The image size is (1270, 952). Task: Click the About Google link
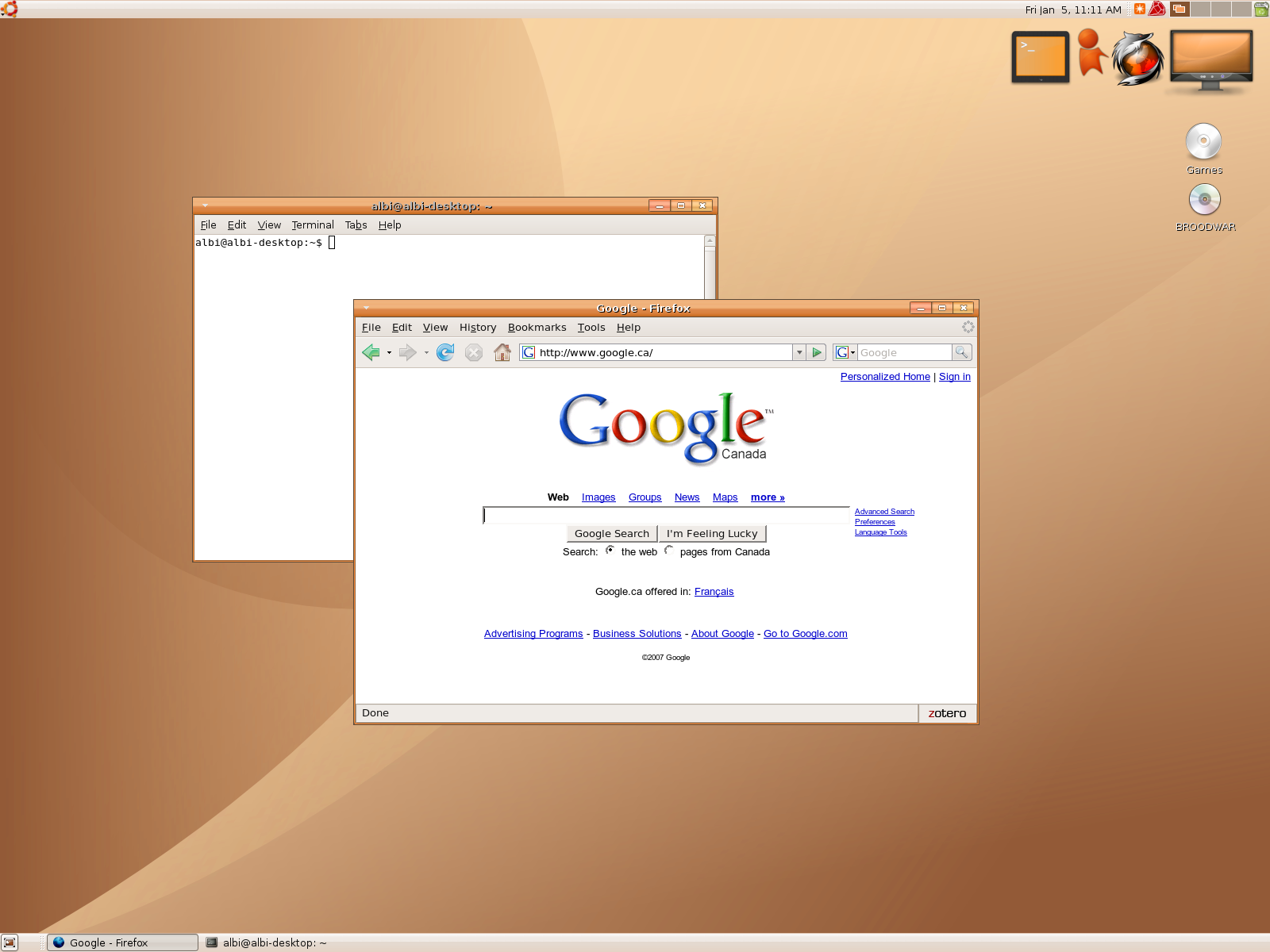click(722, 634)
